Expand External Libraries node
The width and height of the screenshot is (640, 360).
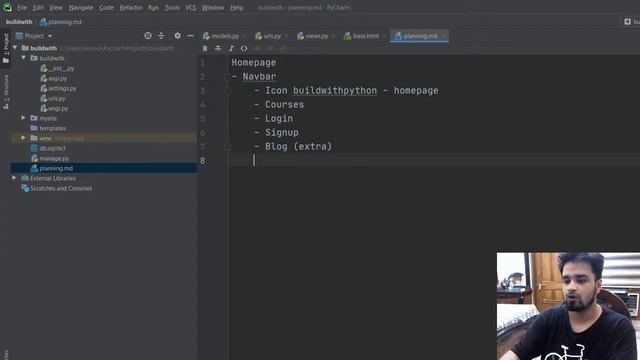(x=14, y=178)
